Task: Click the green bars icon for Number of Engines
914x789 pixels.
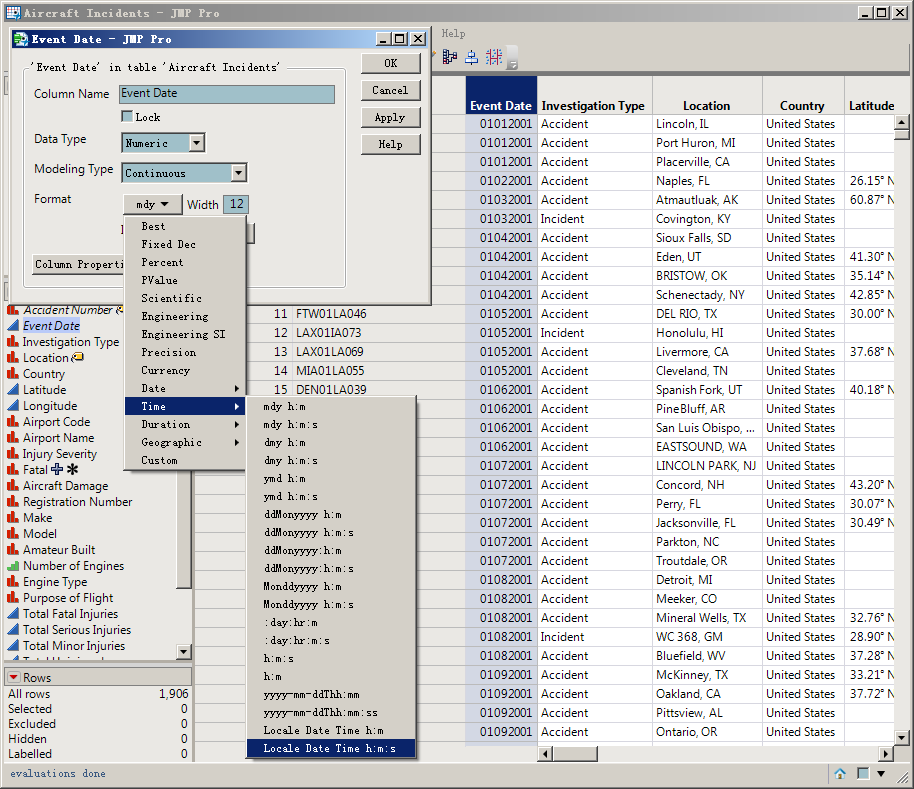Action: [x=14, y=566]
